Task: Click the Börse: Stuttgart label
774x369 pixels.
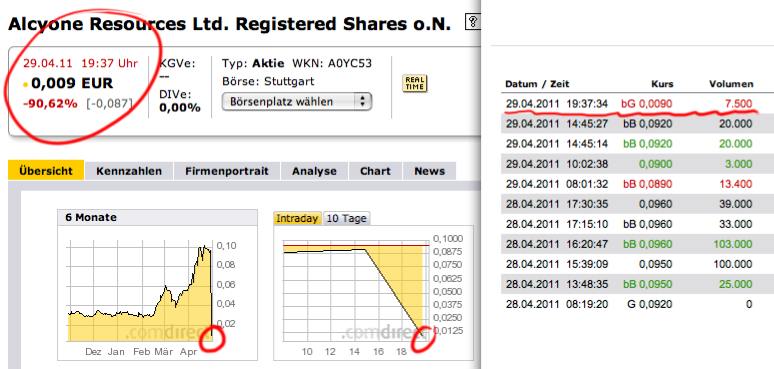Action: pyautogui.click(x=268, y=81)
